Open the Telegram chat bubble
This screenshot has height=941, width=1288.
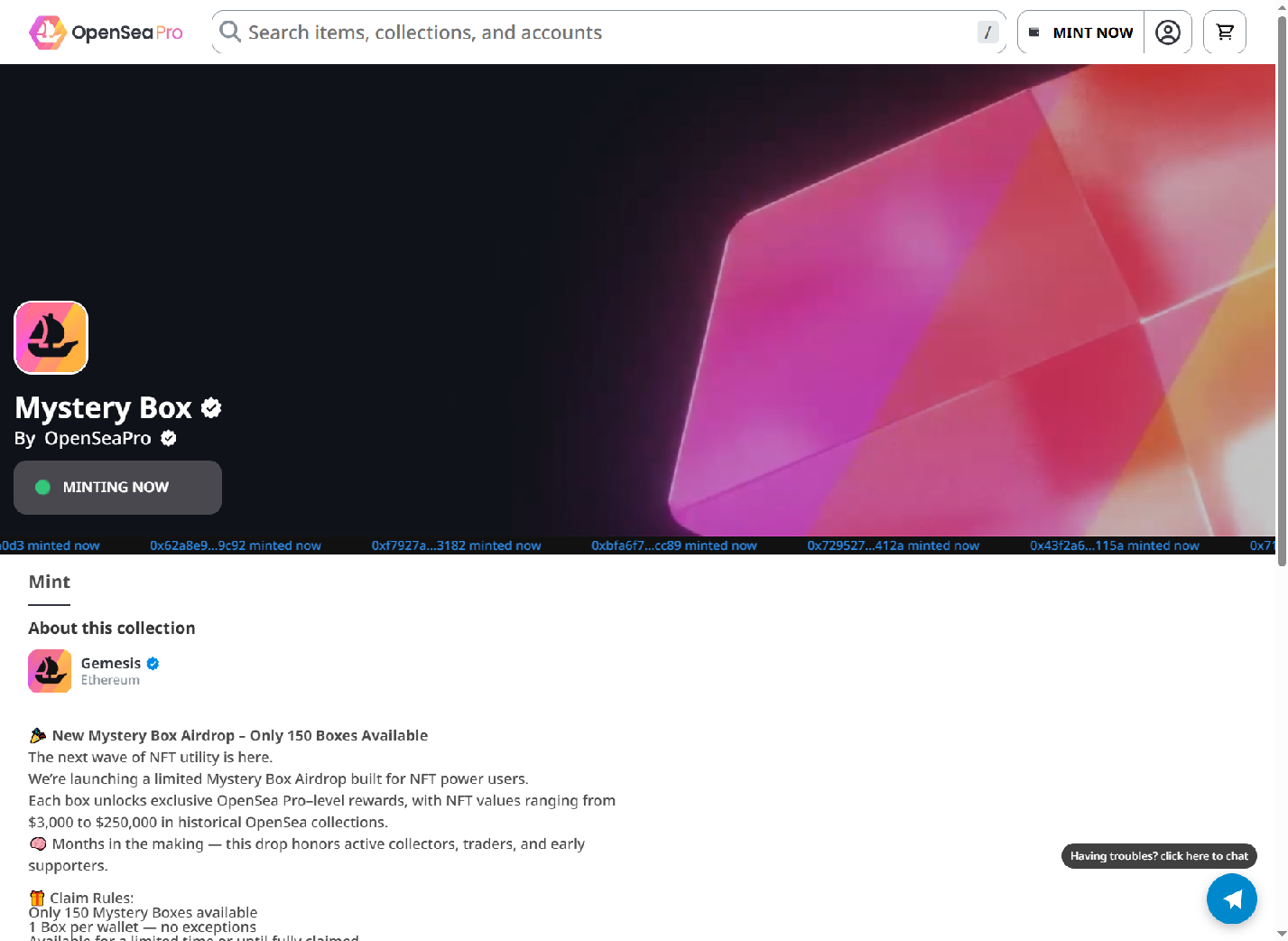pyautogui.click(x=1232, y=899)
